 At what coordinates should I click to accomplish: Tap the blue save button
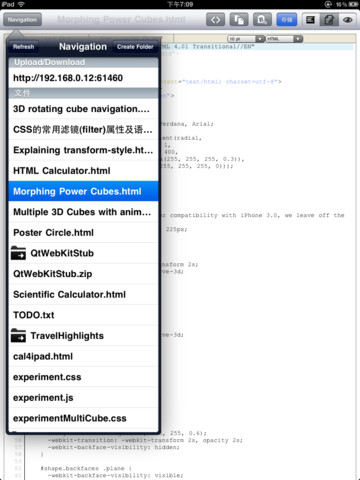286,20
